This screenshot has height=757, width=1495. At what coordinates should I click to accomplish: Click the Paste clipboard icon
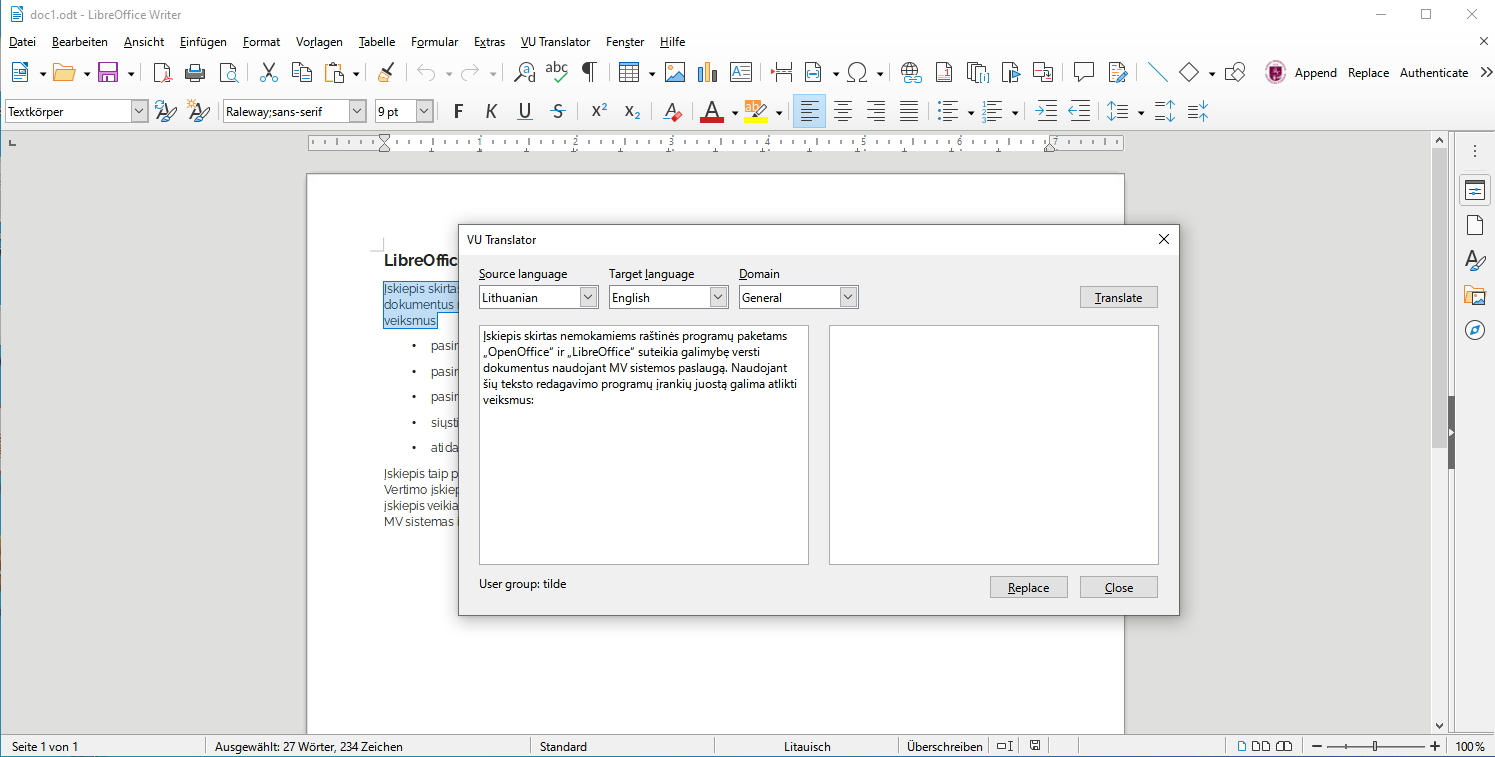[x=335, y=72]
